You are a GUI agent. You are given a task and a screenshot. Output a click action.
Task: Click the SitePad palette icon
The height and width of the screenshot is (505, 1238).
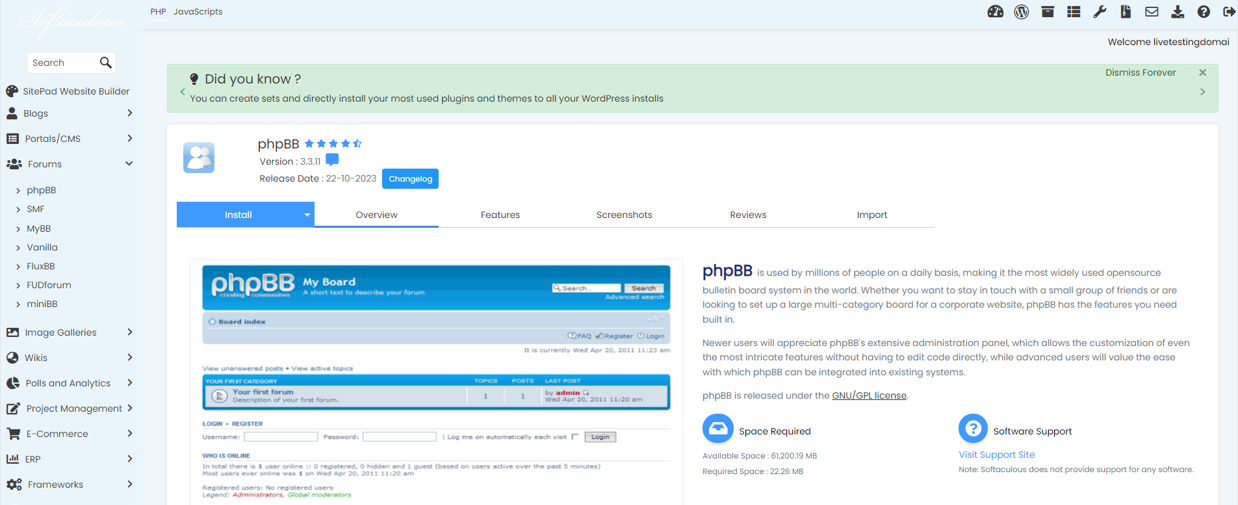coord(12,91)
